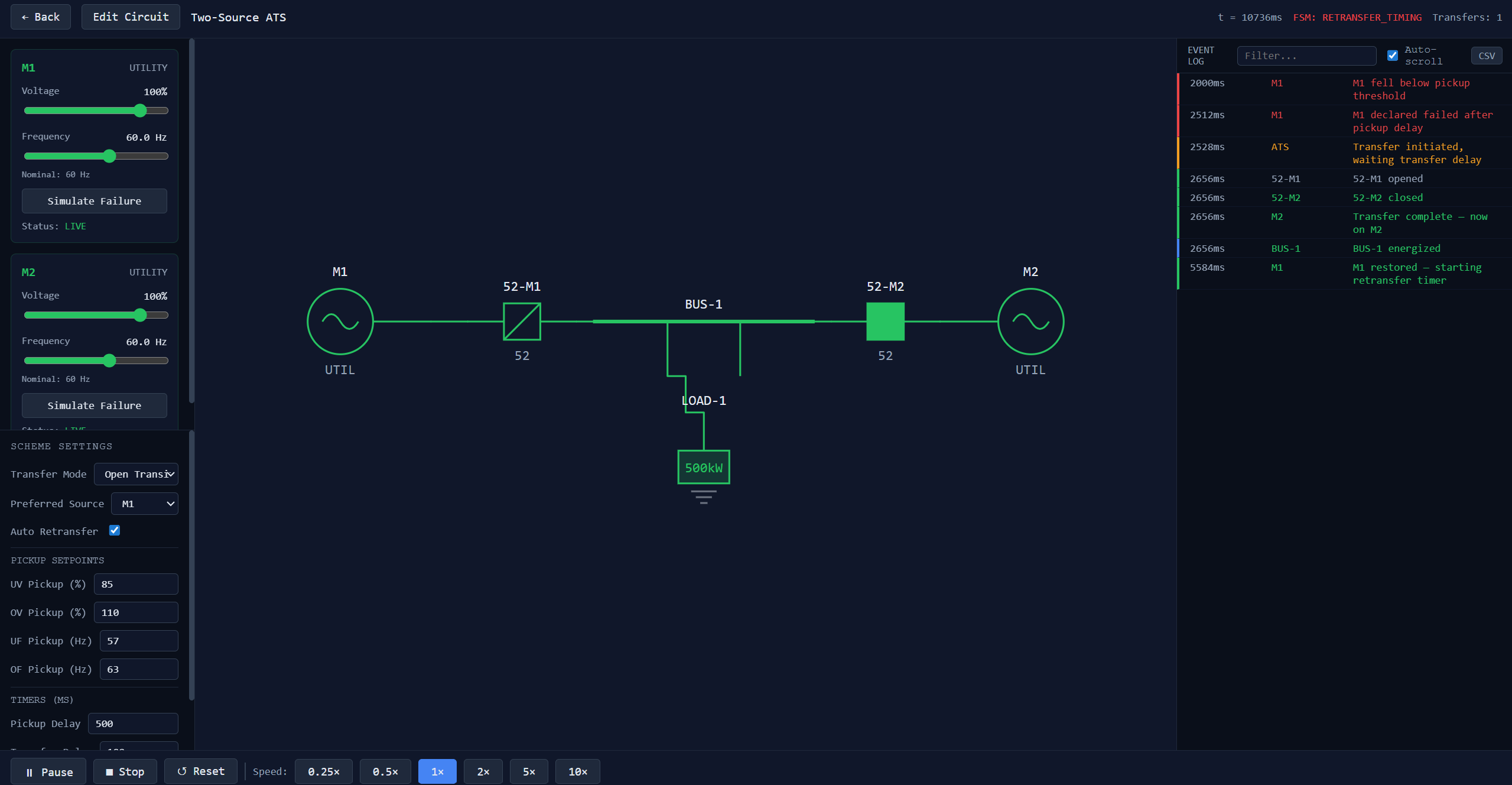Open Transfer Mode dropdown
1512x785 pixels.
click(x=136, y=474)
